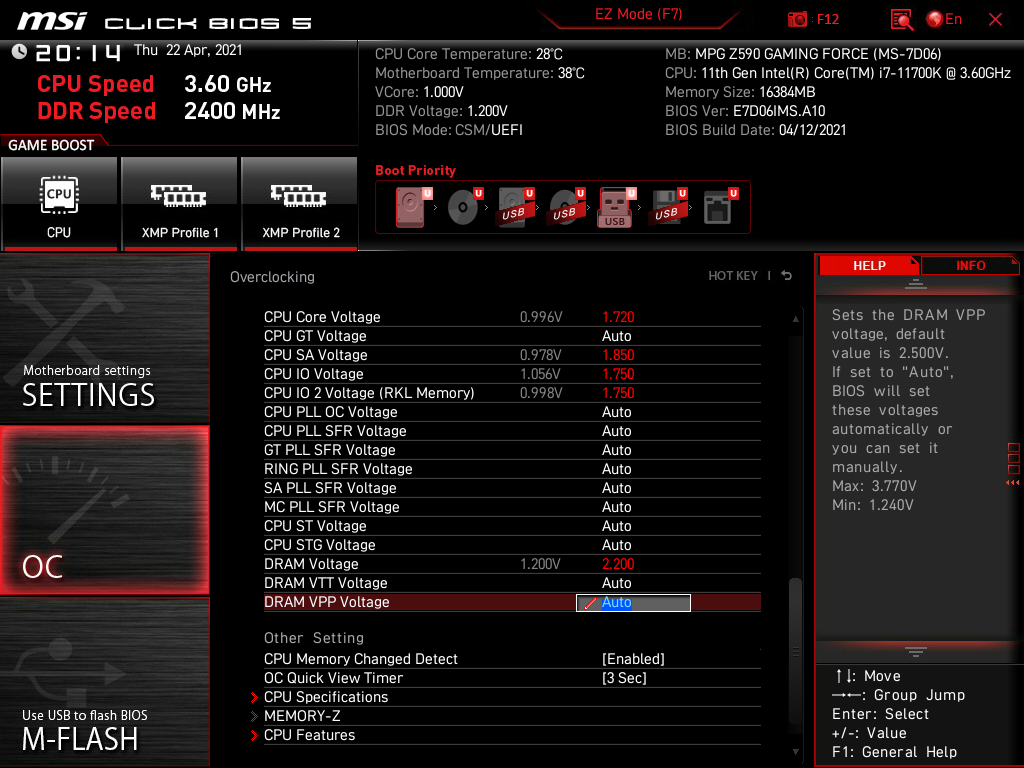Screen dimensions: 1024x768
Task: Close the BIOS with the X icon
Action: pos(995,20)
